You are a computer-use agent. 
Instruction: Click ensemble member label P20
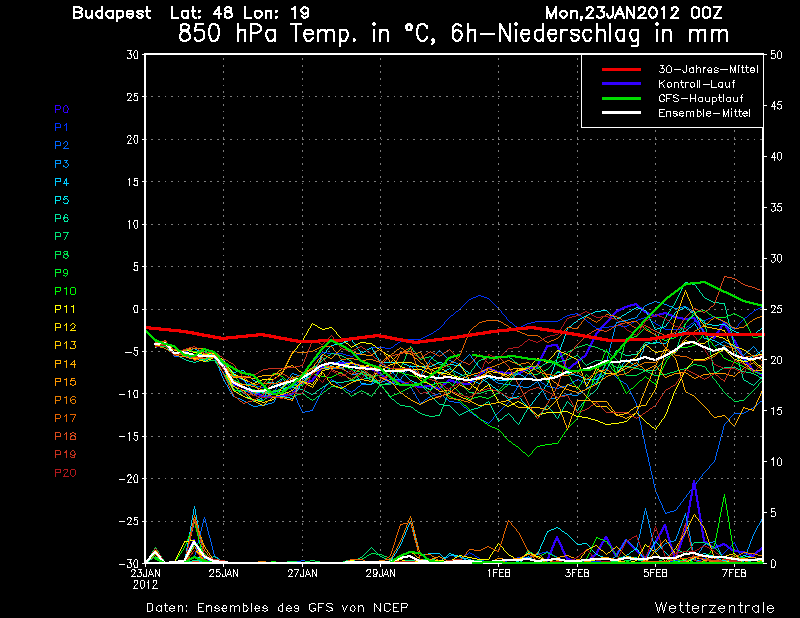point(64,473)
